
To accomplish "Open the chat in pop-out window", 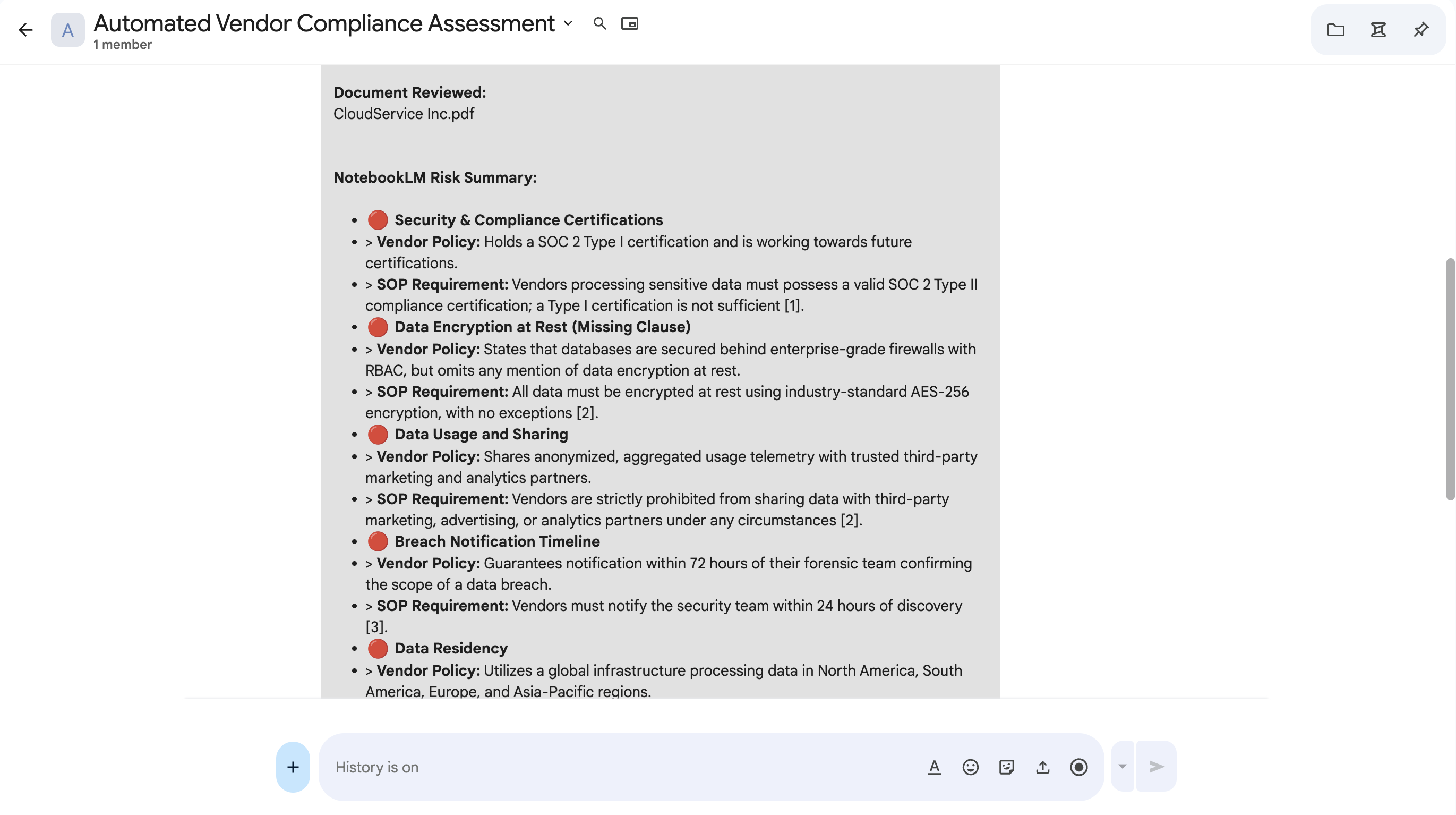I will point(629,24).
